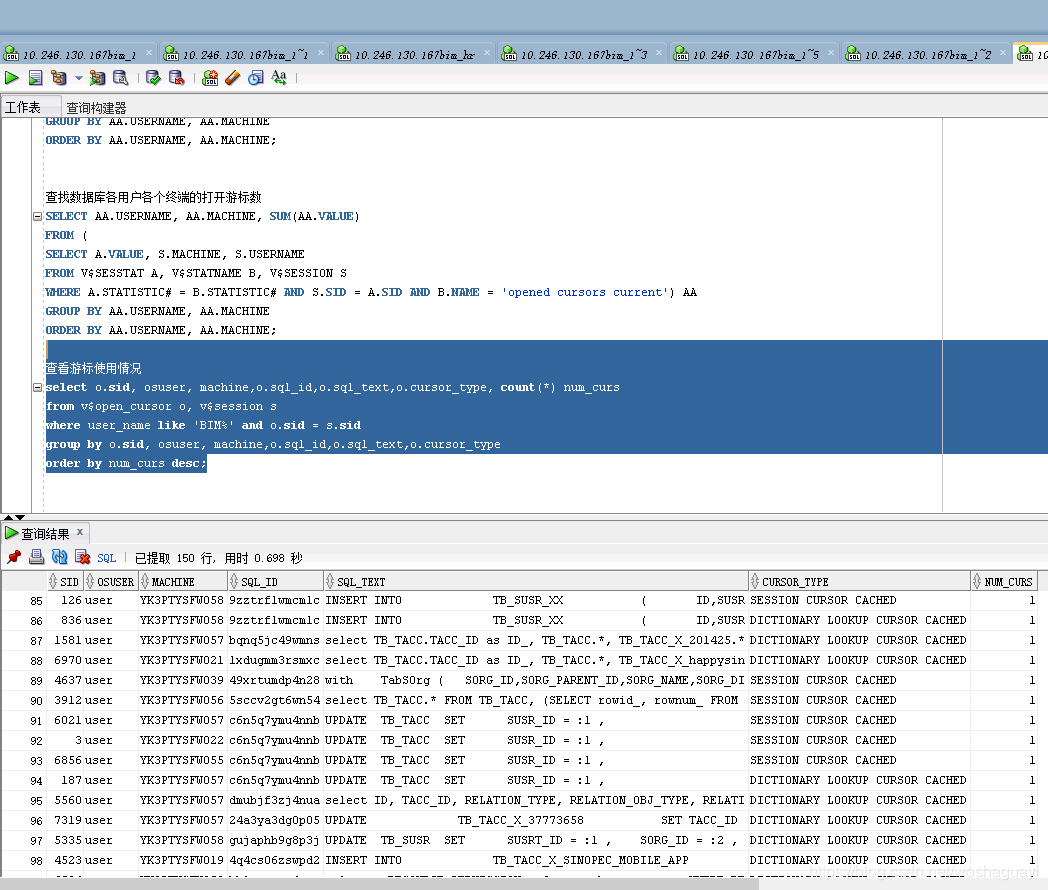Image resolution: width=1048 pixels, height=890 pixels.
Task: Sort by the SID column header
Action: point(65,582)
